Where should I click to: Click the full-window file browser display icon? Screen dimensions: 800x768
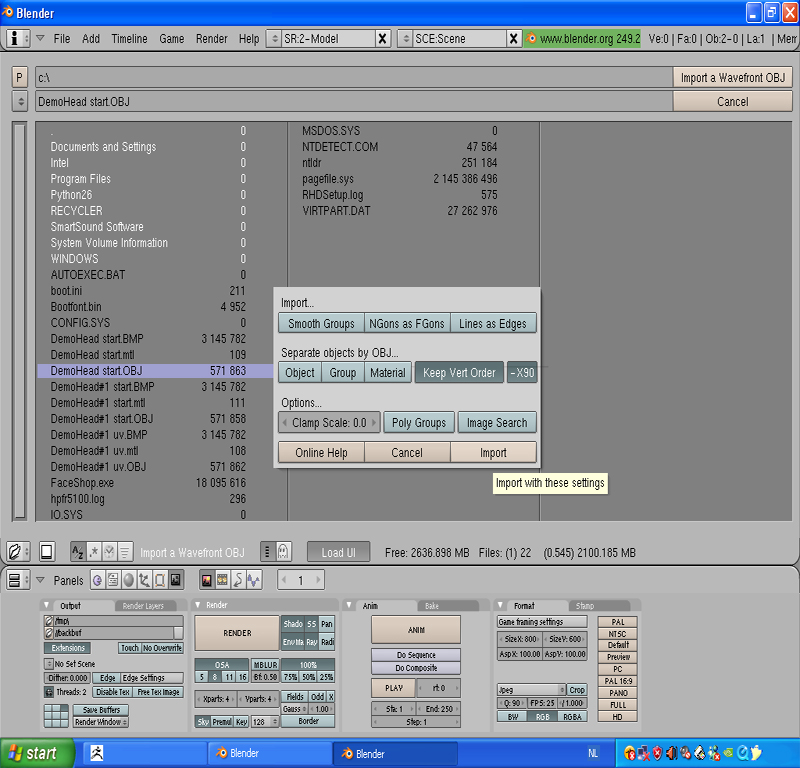[46, 552]
